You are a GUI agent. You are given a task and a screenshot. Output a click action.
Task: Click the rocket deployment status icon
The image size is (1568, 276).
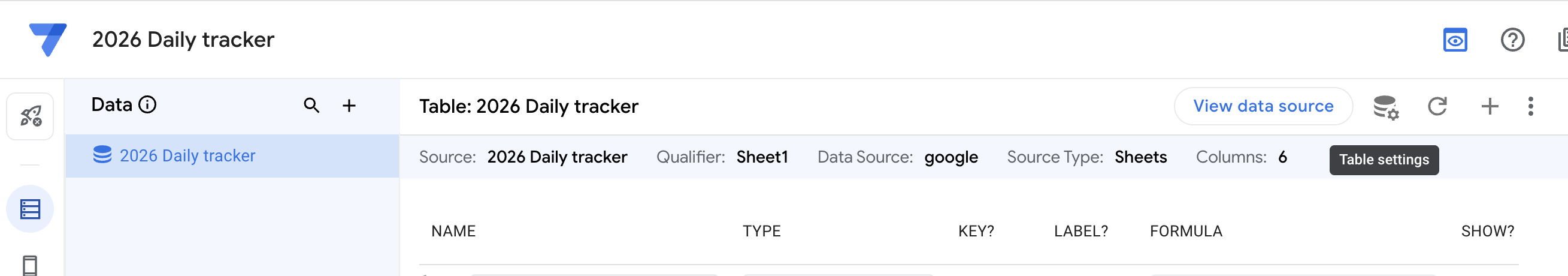[x=31, y=116]
